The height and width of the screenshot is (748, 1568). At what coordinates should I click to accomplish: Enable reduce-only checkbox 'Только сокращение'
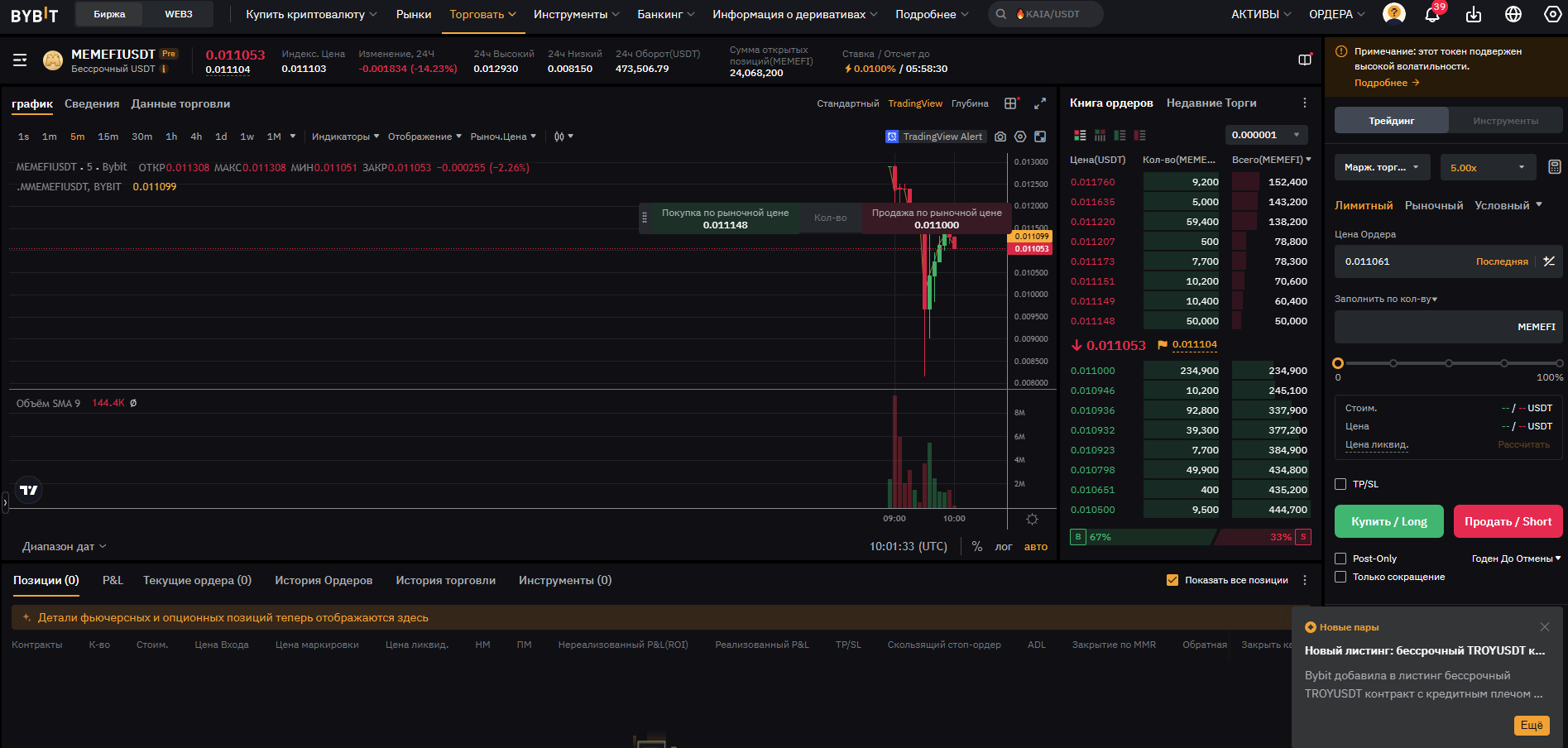(1340, 577)
